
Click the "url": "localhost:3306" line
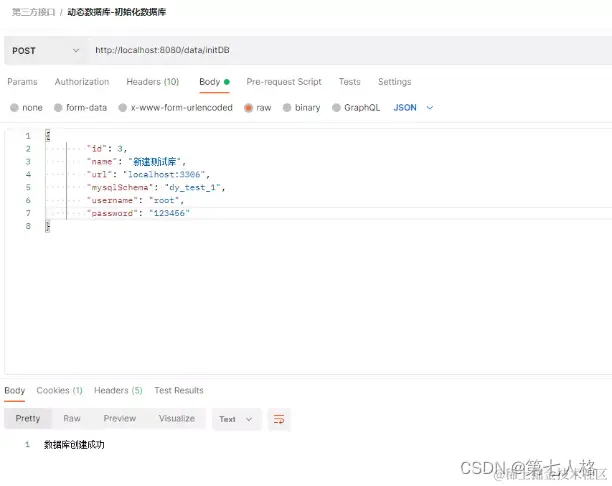[x=149, y=174]
